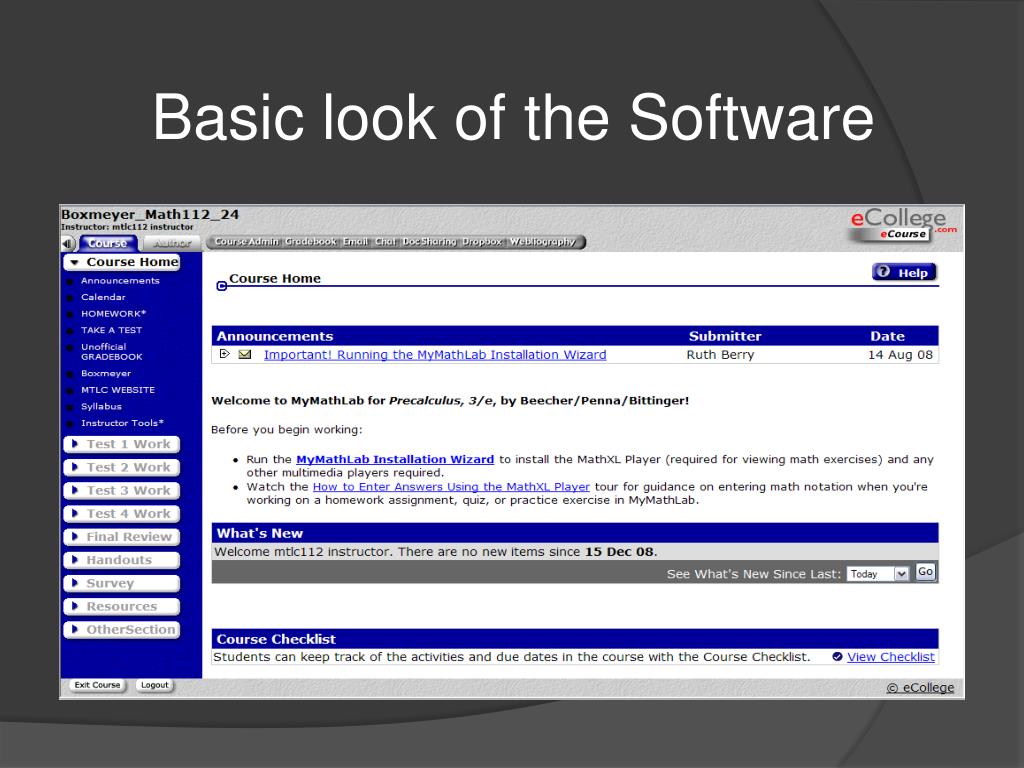This screenshot has height=768, width=1024.
Task: Click the Submitter column header
Action: tap(725, 336)
